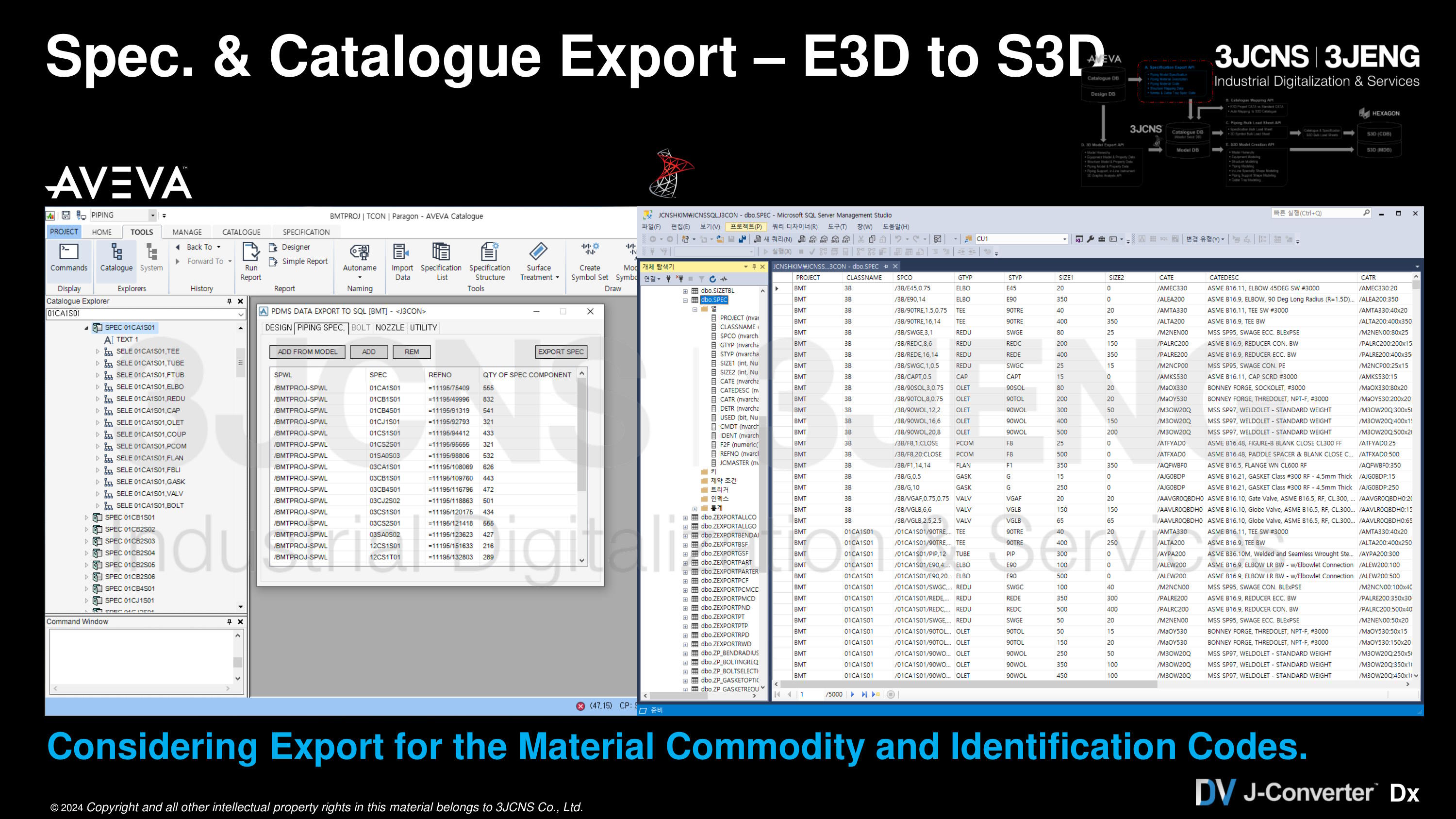This screenshot has height=819, width=1456.
Task: Click the EXPORT SPEC button
Action: click(561, 352)
